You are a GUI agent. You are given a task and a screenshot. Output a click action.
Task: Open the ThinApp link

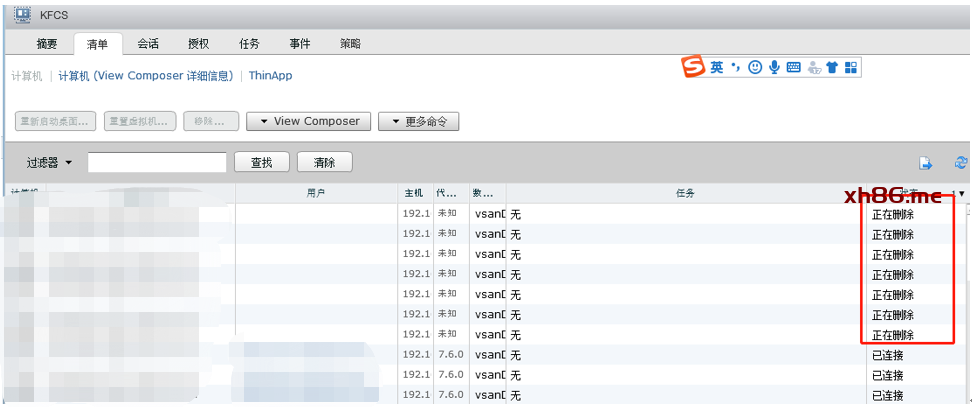(270, 76)
